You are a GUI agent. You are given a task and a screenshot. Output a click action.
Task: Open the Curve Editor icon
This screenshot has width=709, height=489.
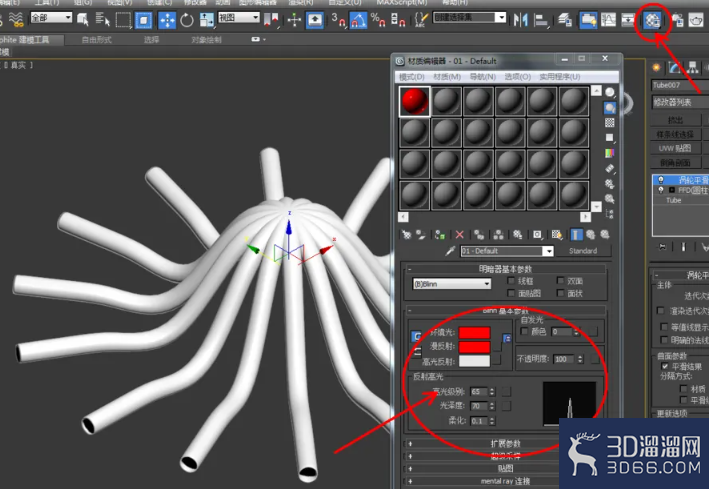[x=608, y=20]
